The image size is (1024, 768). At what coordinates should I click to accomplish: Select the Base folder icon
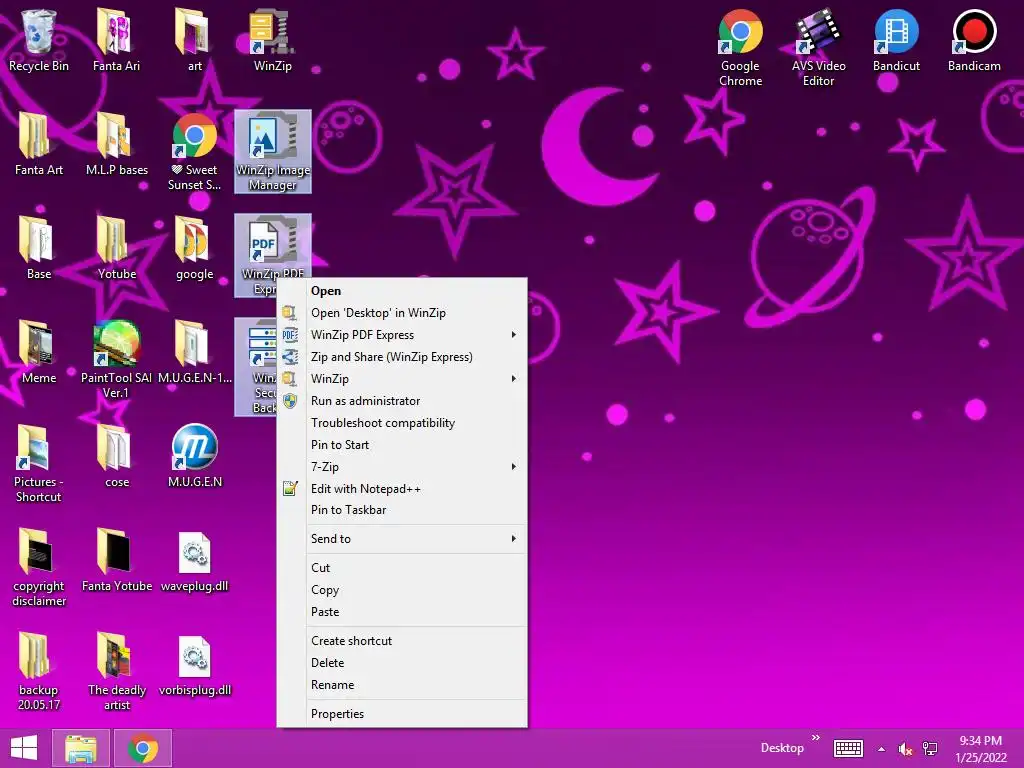[x=39, y=248]
